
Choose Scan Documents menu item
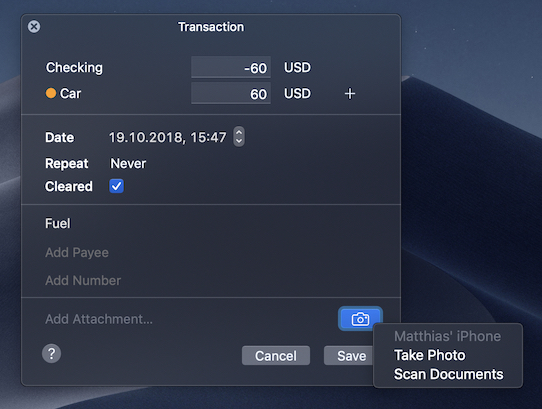(449, 374)
